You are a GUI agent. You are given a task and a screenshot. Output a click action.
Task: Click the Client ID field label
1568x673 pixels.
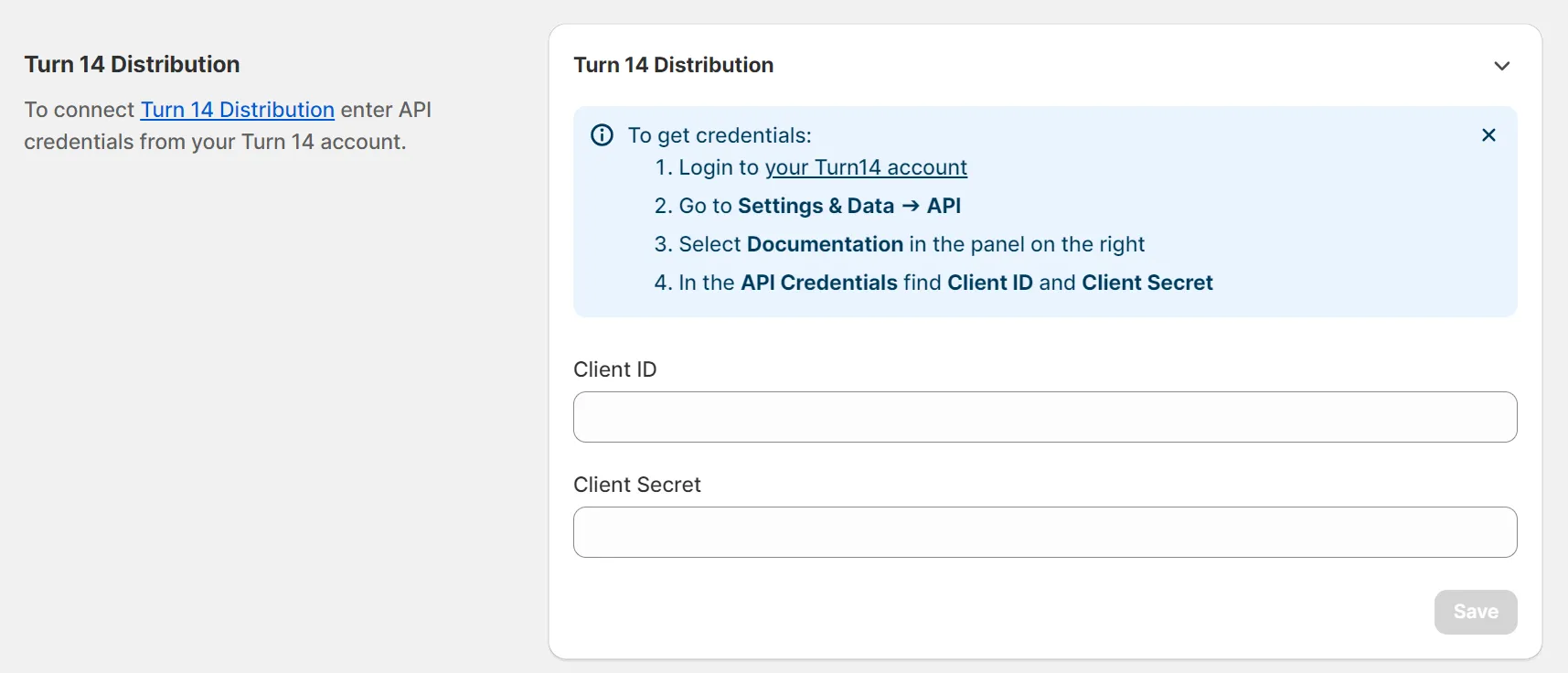point(614,369)
